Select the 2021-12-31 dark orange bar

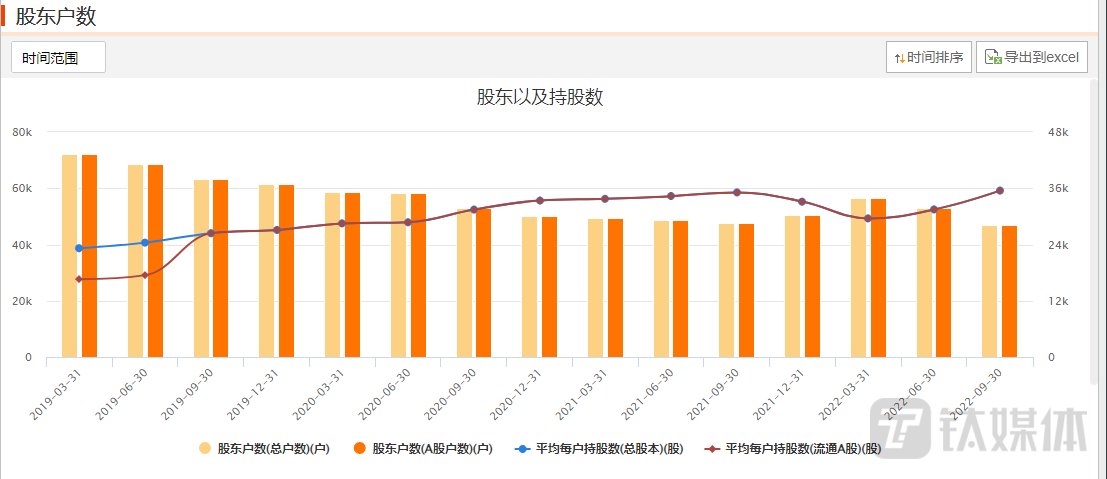tap(813, 287)
